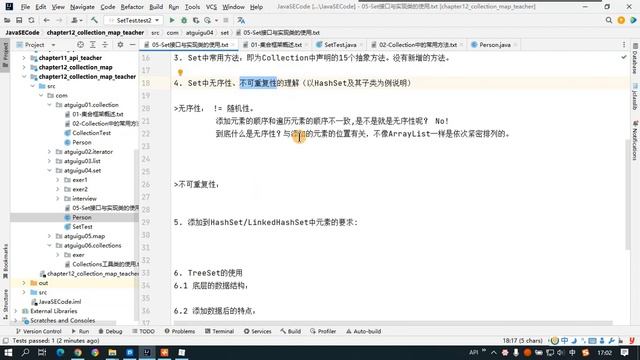The width and height of the screenshot is (640, 360).
Task: Open File Explorer from taskbar
Action: coord(112,352)
